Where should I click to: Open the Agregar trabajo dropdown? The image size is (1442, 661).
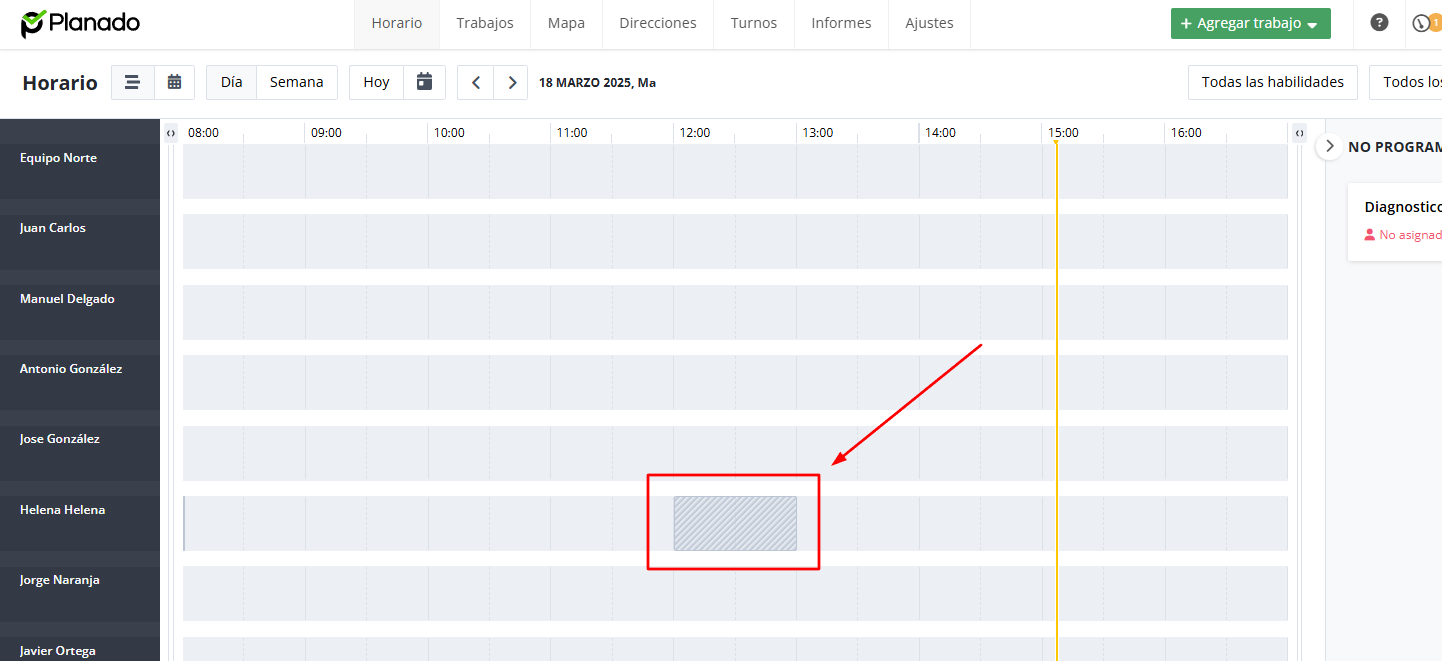(x=1251, y=23)
